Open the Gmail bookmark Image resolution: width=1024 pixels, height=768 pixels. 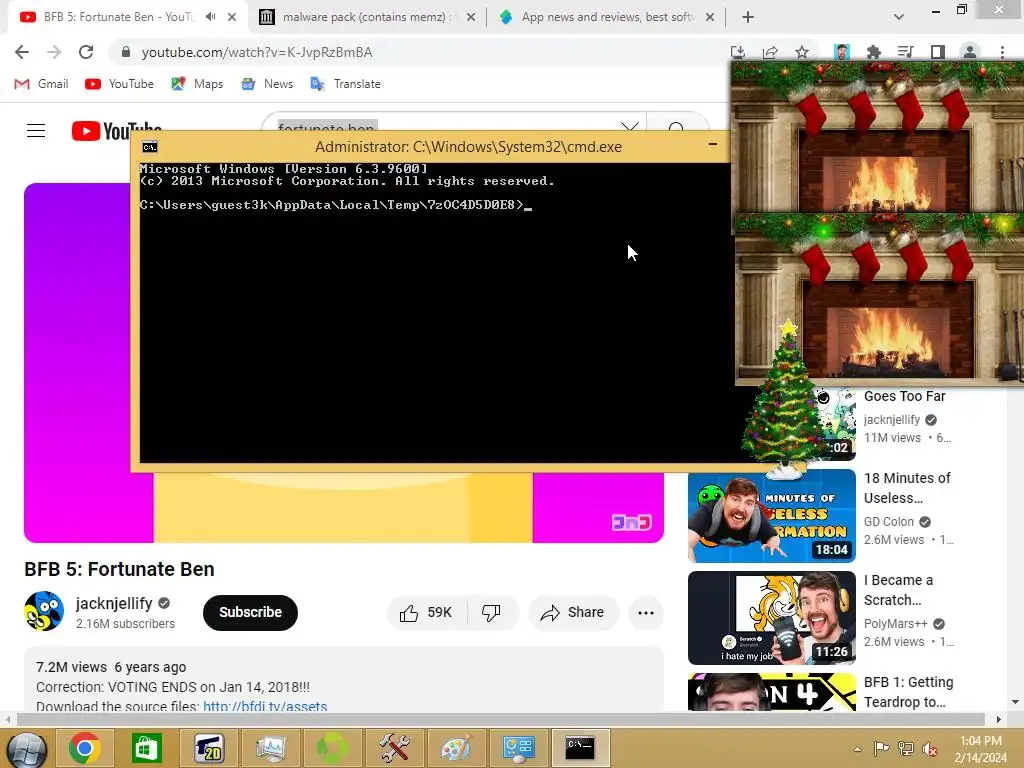(41, 84)
